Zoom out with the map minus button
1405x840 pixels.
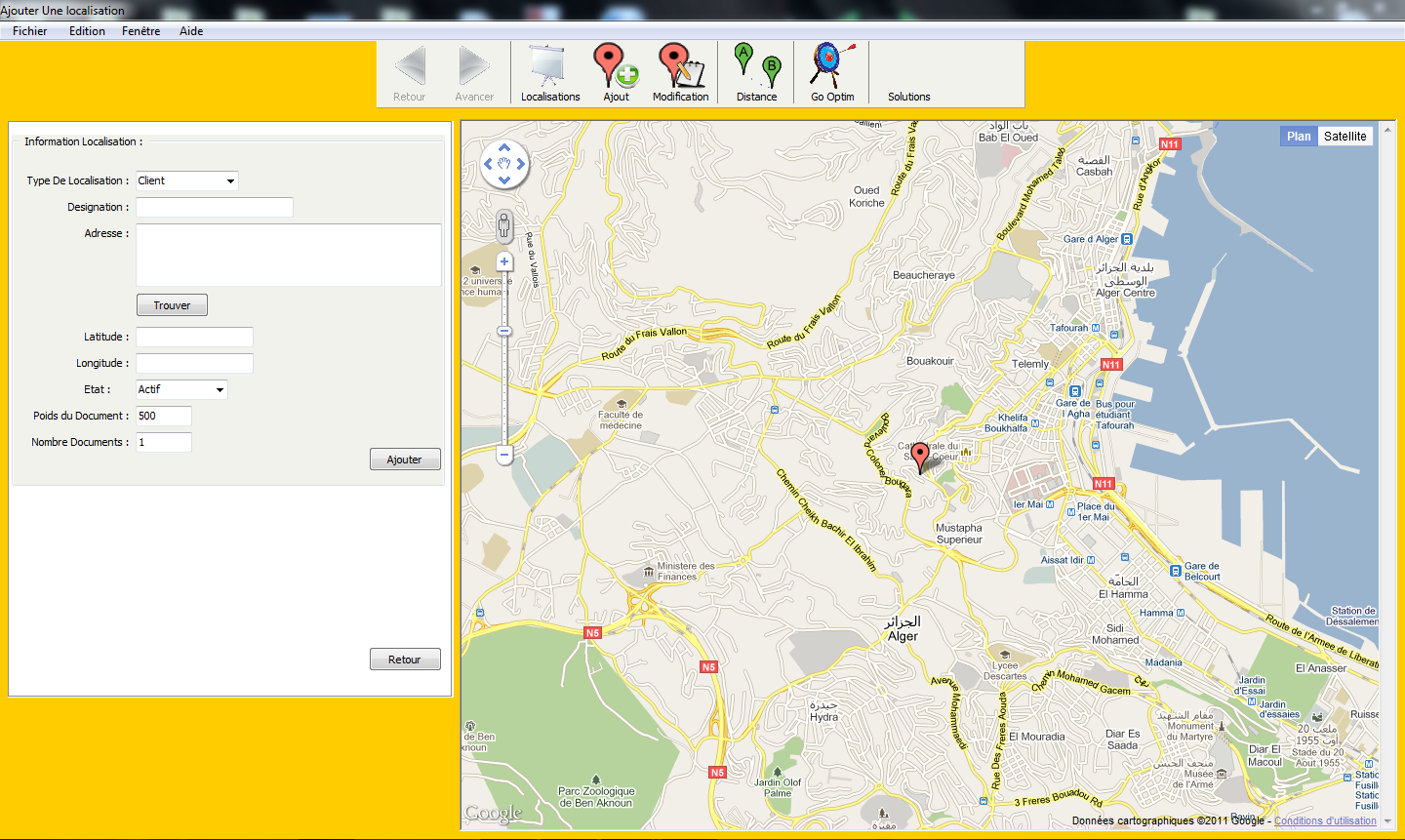click(x=504, y=455)
